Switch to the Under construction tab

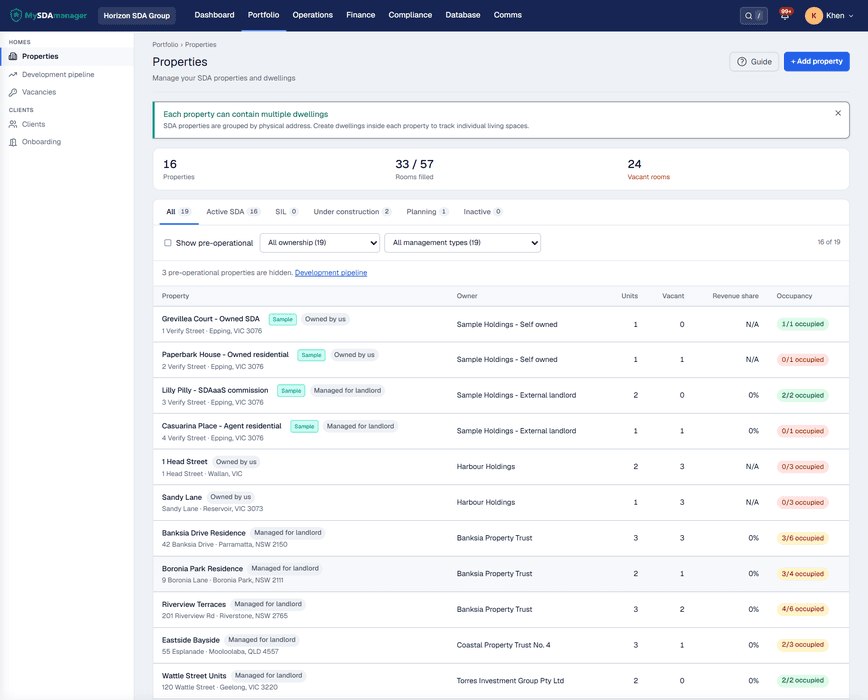[352, 212]
